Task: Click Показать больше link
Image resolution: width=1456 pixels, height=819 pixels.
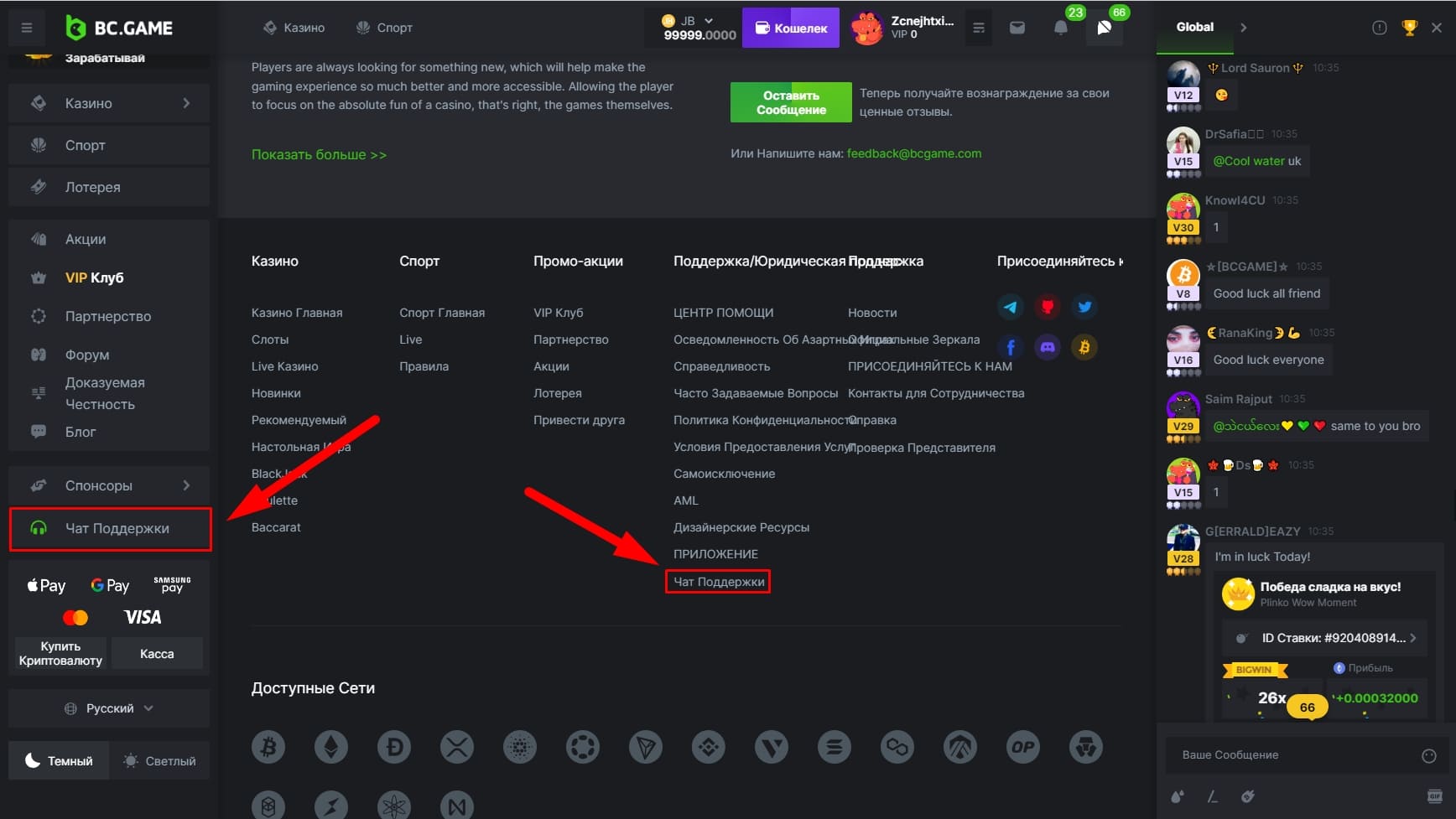Action: pos(319,155)
